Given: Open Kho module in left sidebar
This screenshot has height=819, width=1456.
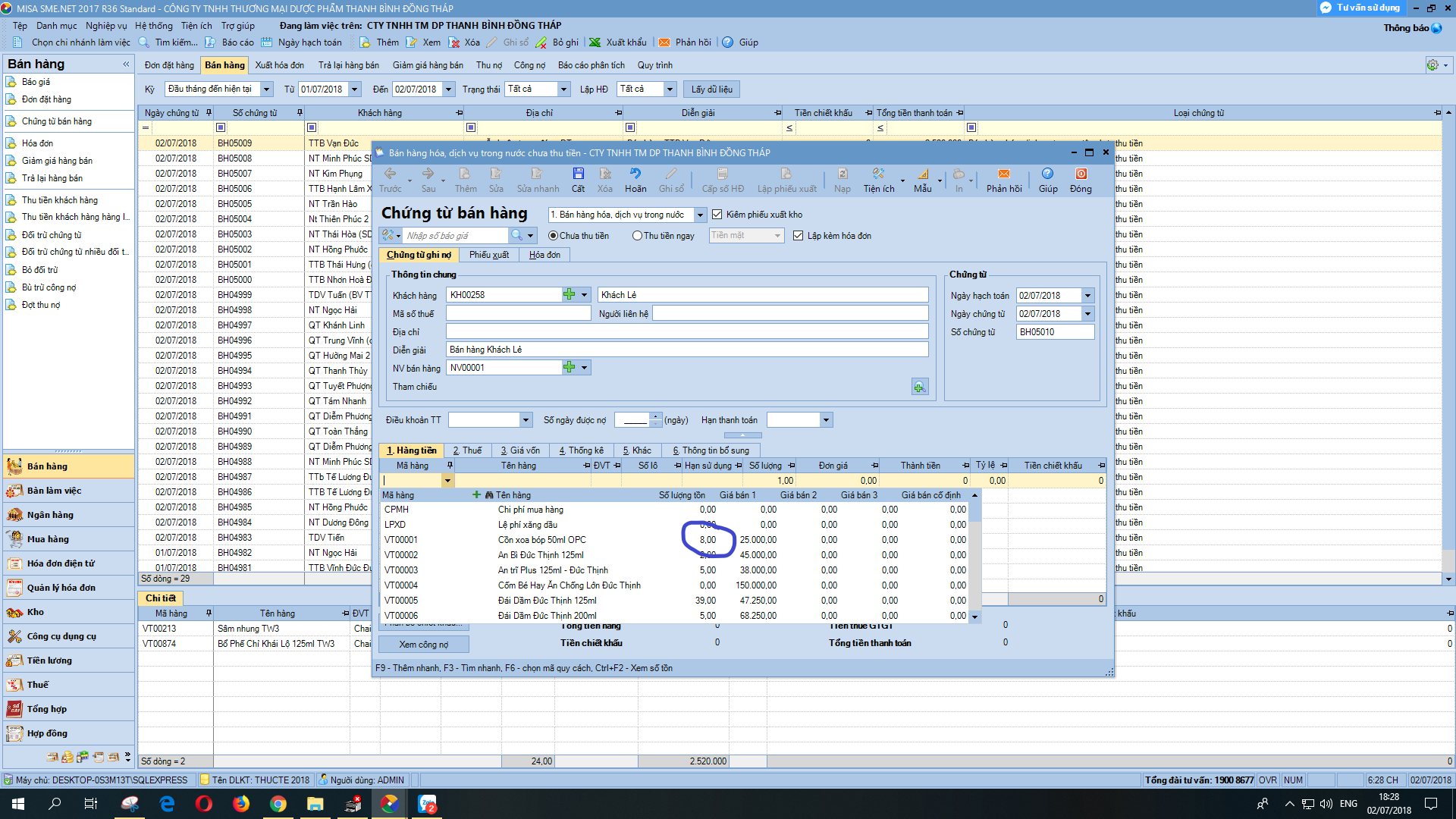Looking at the screenshot, I should pyautogui.click(x=68, y=612).
